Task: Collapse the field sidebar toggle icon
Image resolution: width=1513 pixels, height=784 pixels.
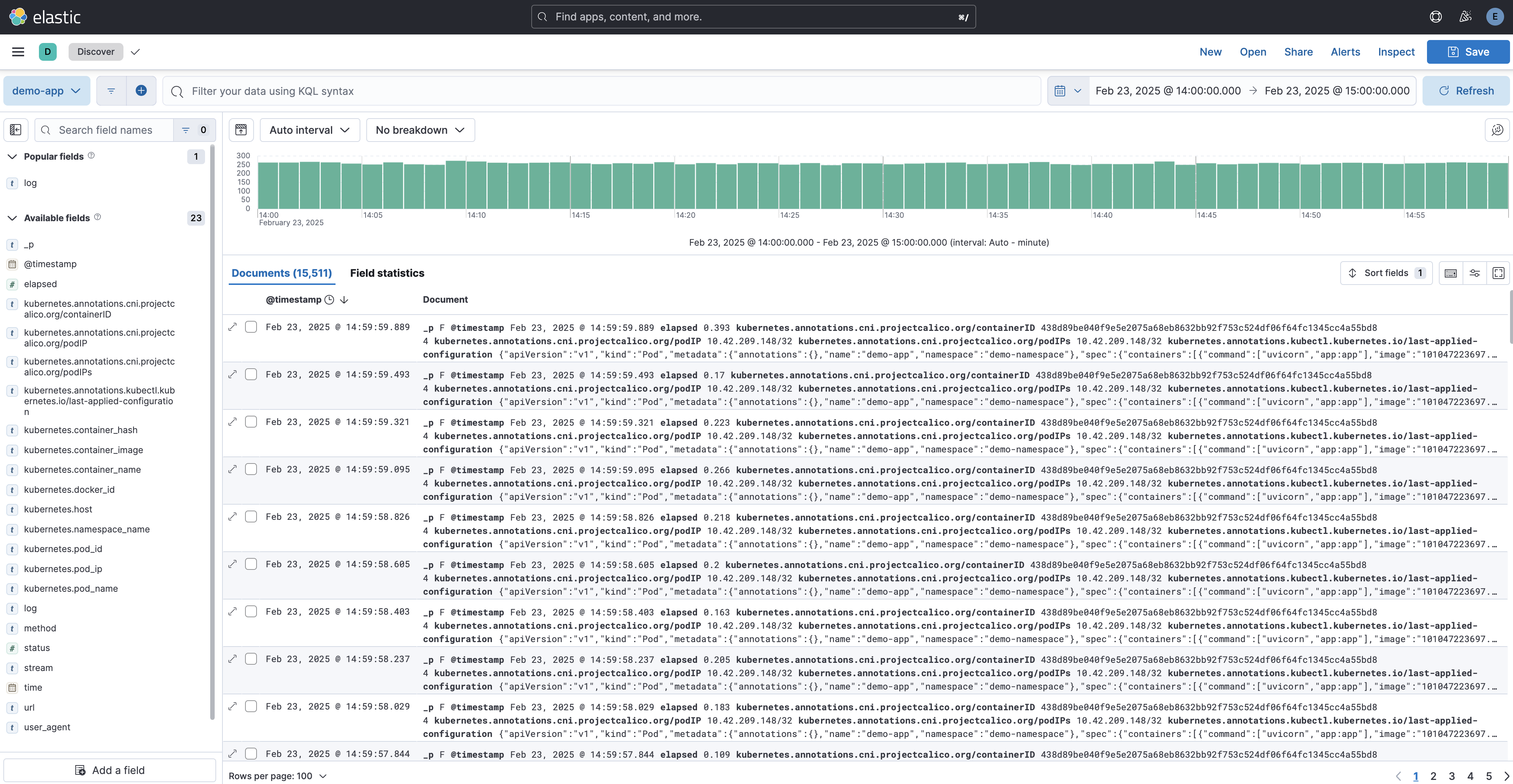Action: point(16,130)
